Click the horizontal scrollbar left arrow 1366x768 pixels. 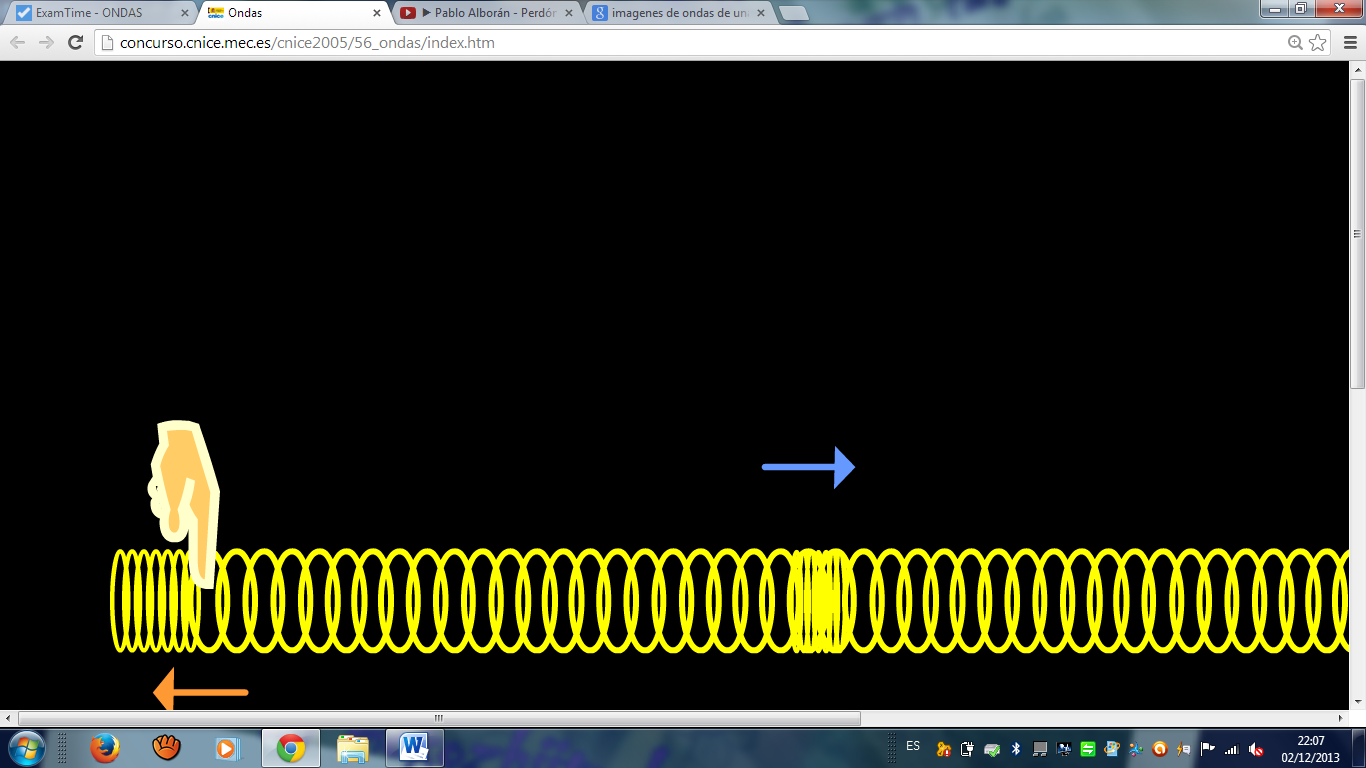(x=9, y=718)
